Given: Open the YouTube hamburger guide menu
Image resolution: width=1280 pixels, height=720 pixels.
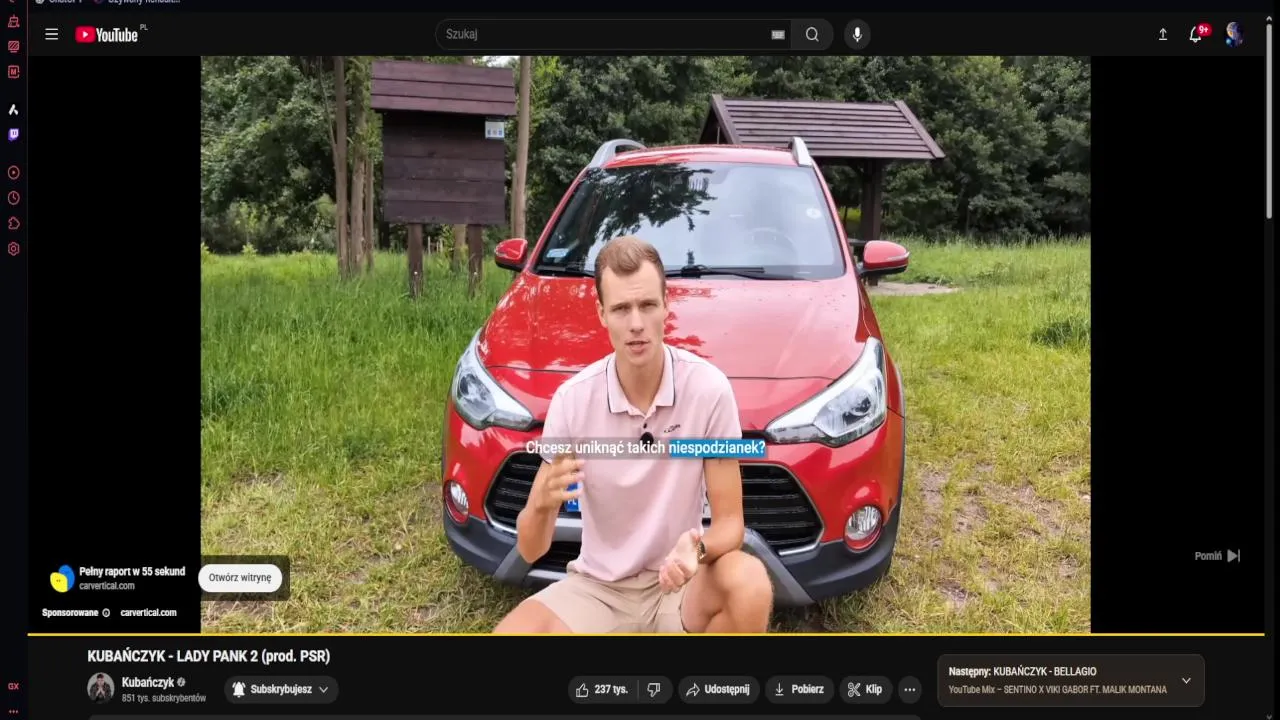Looking at the screenshot, I should (51, 34).
